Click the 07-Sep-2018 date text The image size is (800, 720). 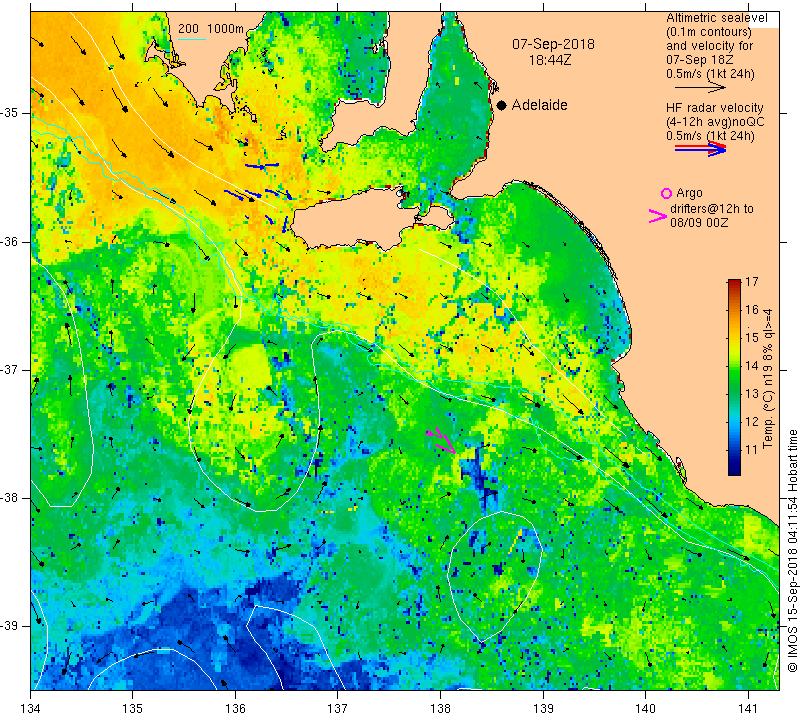553,44
